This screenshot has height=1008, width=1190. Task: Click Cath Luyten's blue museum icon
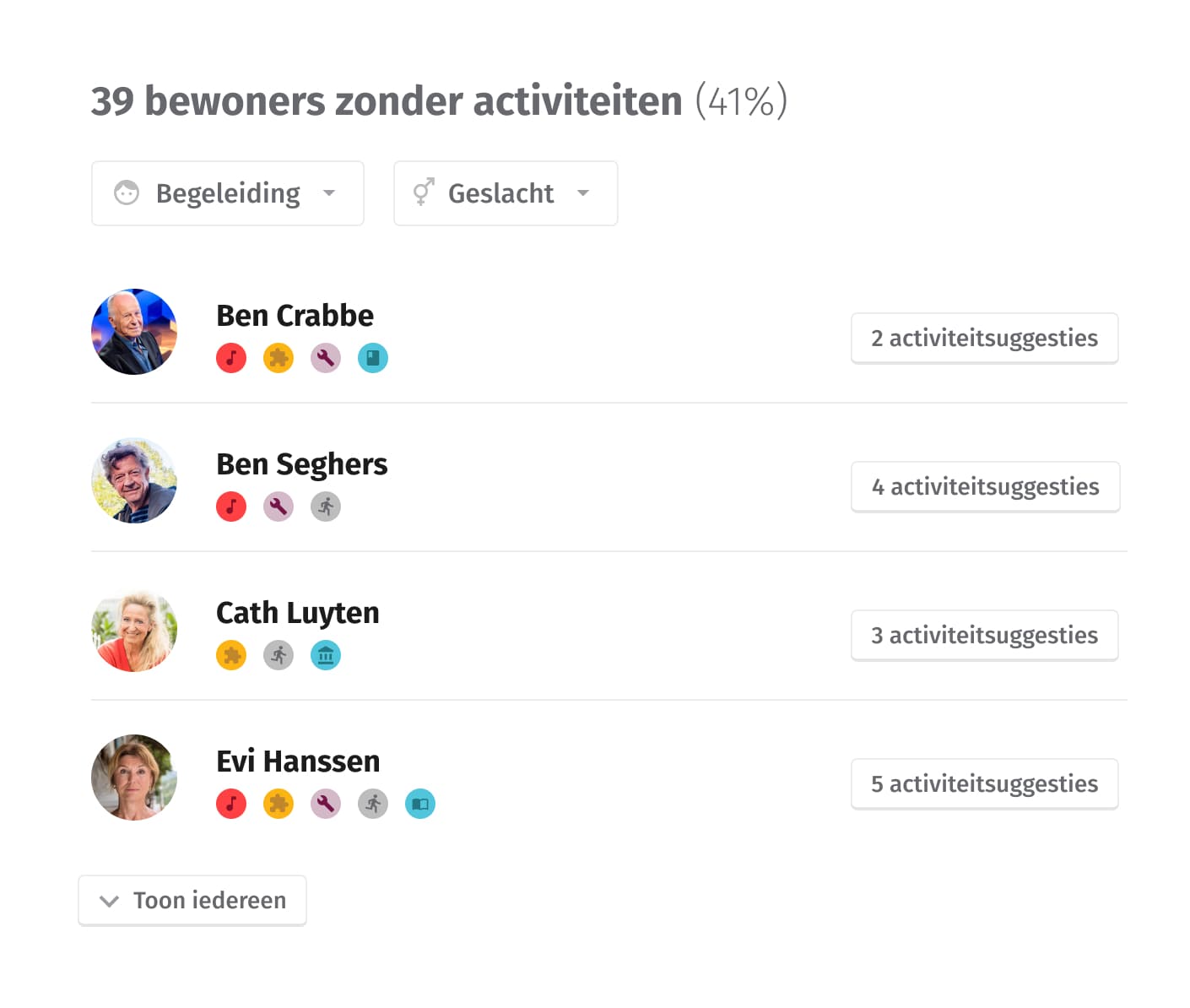click(x=326, y=655)
